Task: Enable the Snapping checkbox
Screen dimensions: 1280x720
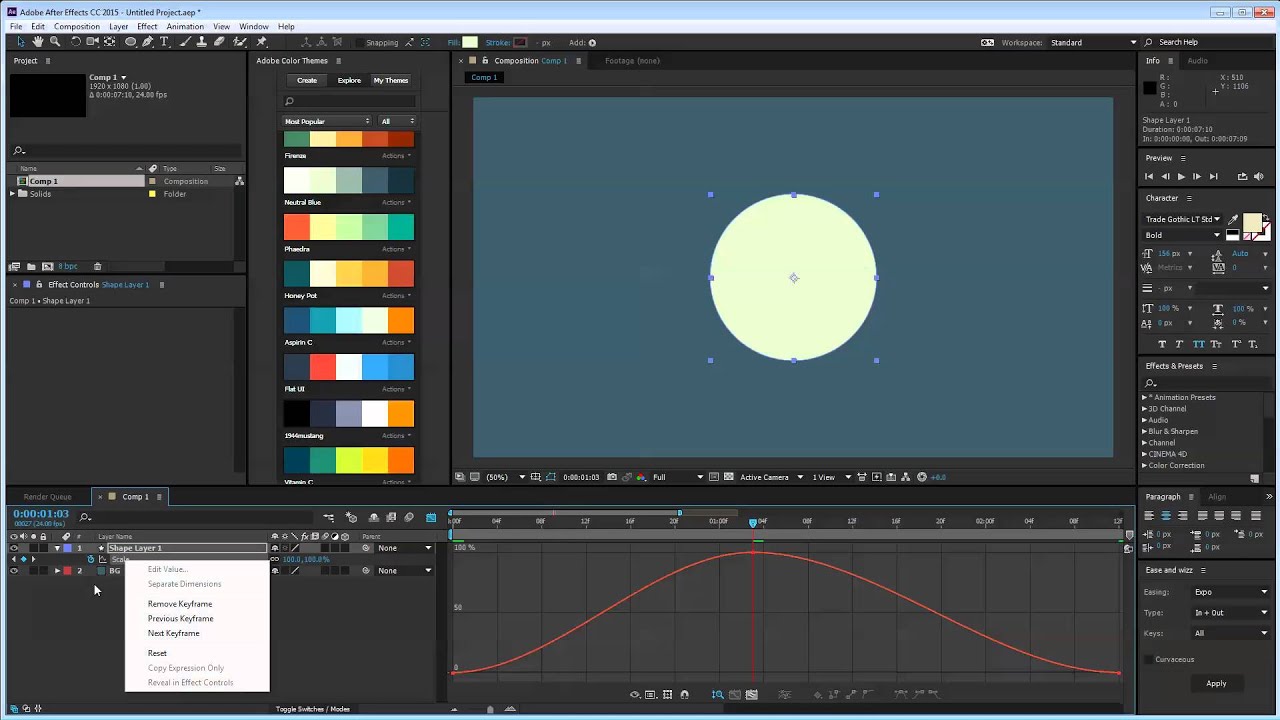Action: (x=359, y=42)
